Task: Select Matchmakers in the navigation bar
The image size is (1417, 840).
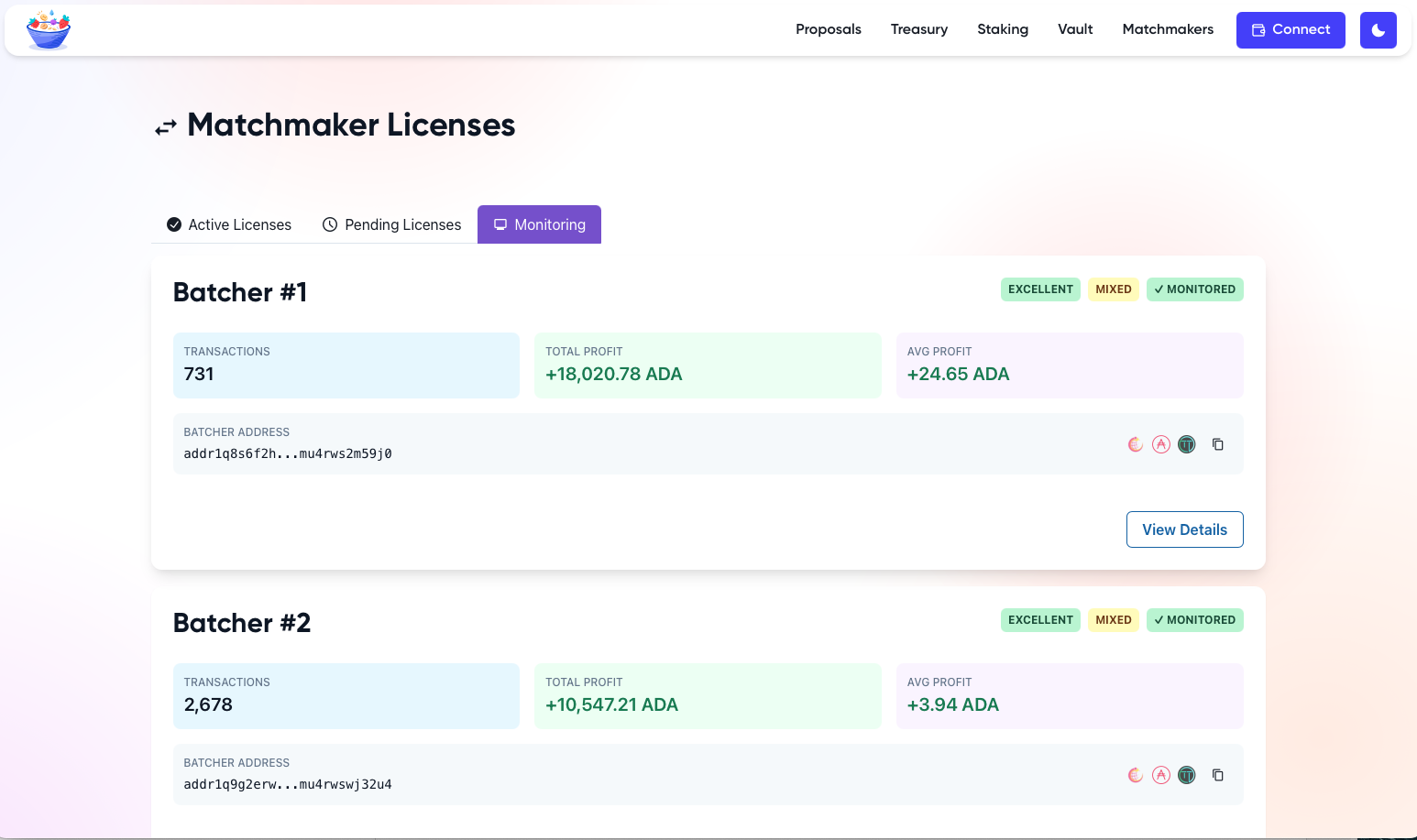Action: pos(1167,29)
